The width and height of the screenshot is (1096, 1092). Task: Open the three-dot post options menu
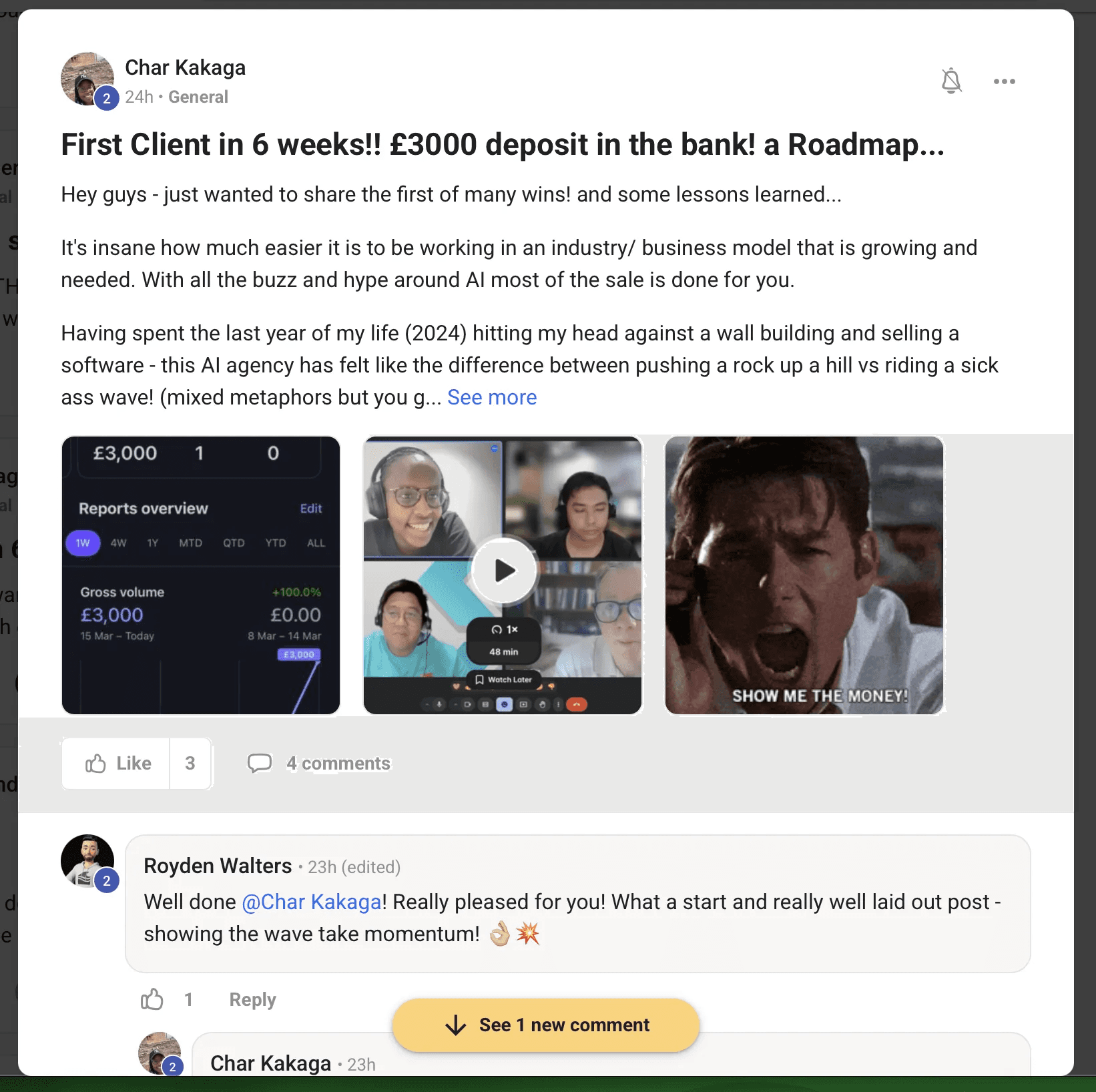(x=1004, y=81)
